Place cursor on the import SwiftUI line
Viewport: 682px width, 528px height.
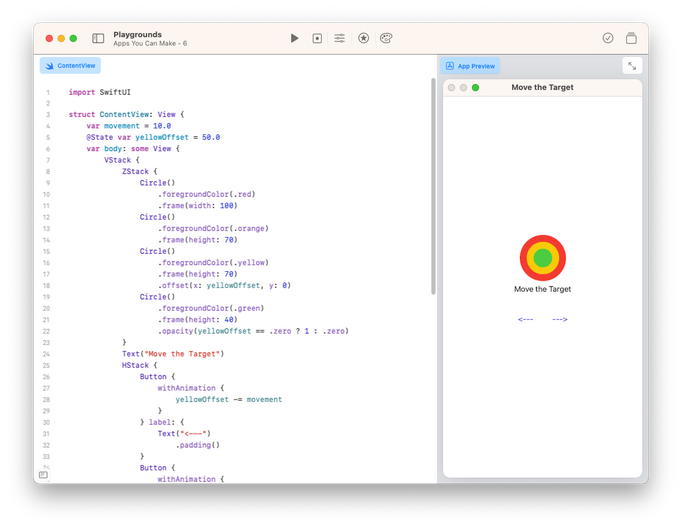click(x=96, y=92)
